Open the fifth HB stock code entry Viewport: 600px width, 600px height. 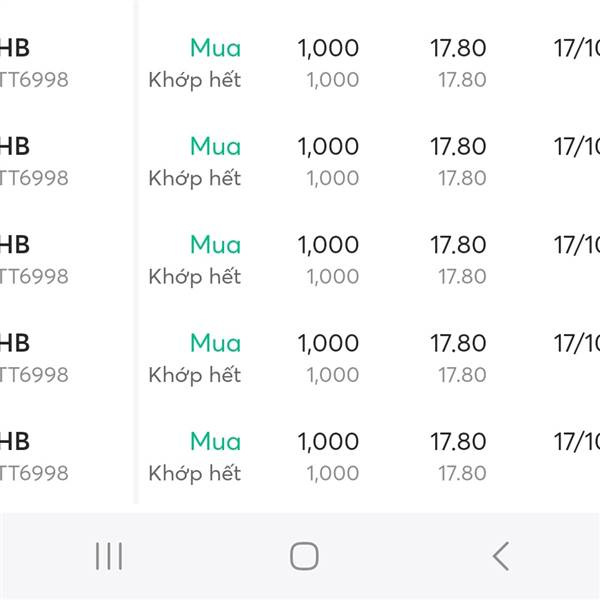[x=16, y=441]
